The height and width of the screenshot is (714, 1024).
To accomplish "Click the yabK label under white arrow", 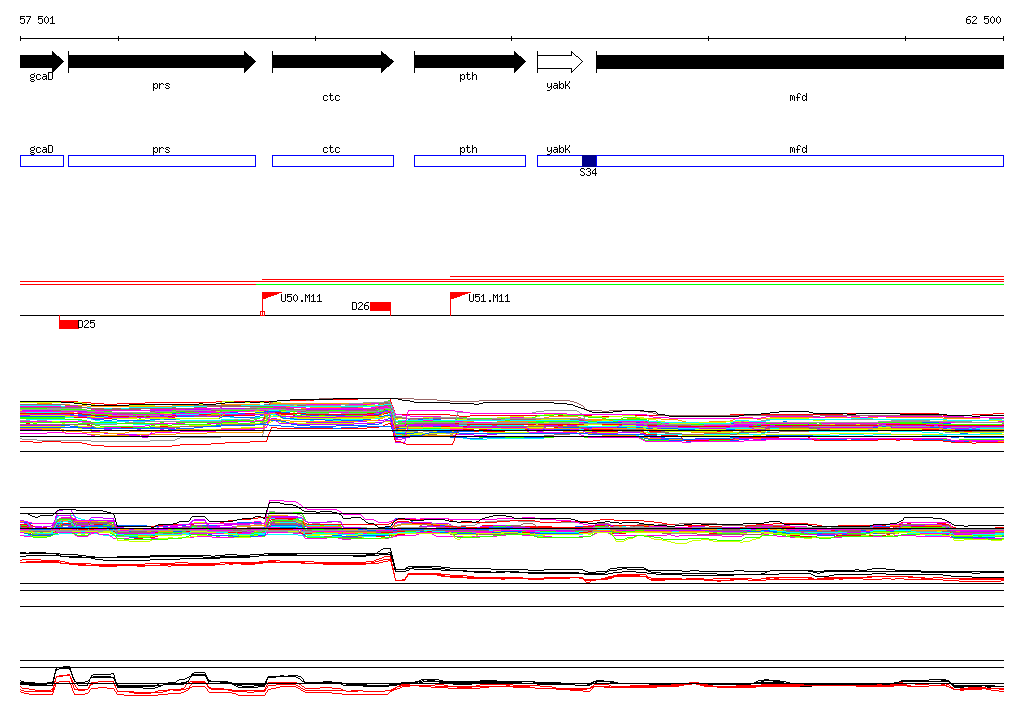I will [558, 86].
